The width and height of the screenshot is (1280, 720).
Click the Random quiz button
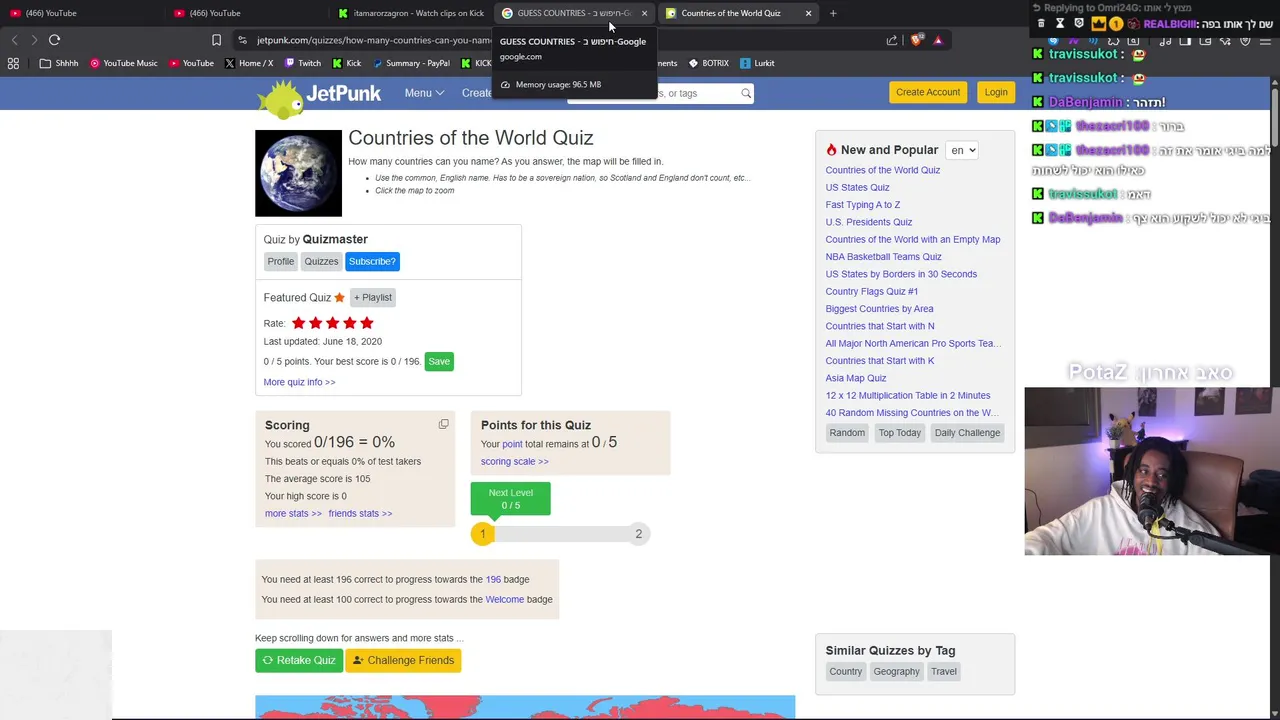coord(847,433)
